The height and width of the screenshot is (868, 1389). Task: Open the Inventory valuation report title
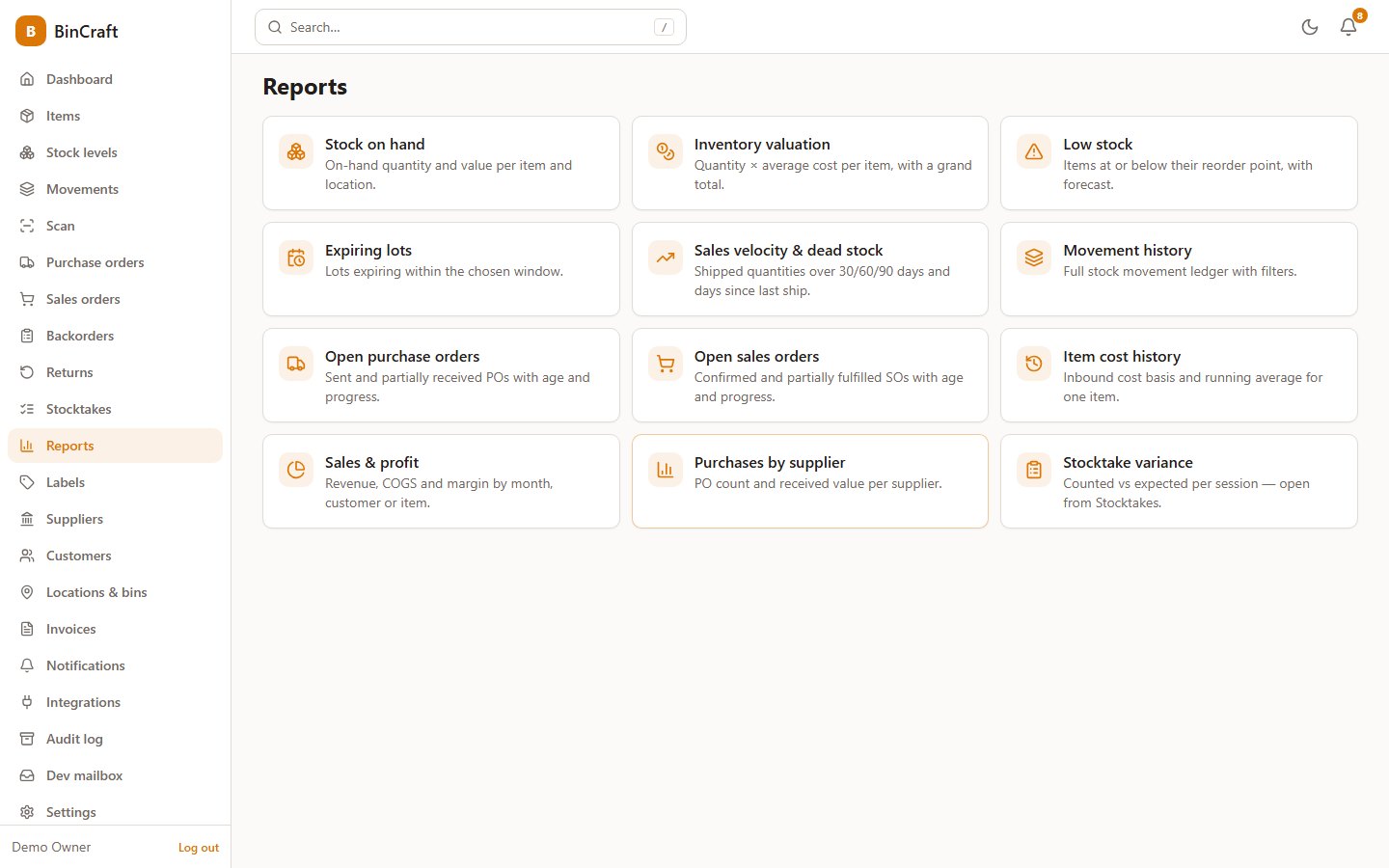click(762, 145)
